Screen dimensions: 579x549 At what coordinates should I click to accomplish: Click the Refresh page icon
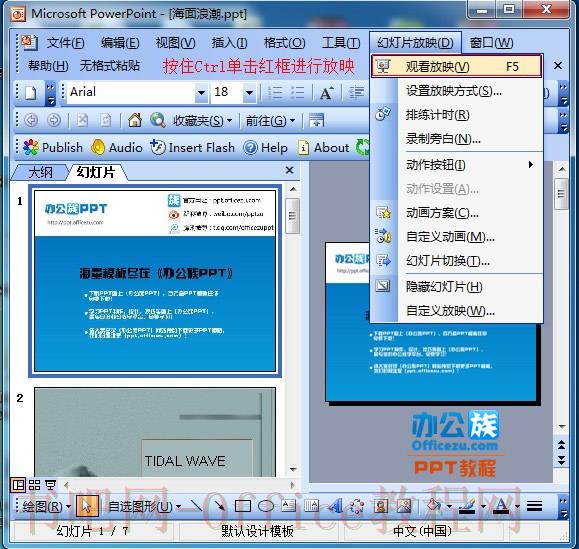105,120
